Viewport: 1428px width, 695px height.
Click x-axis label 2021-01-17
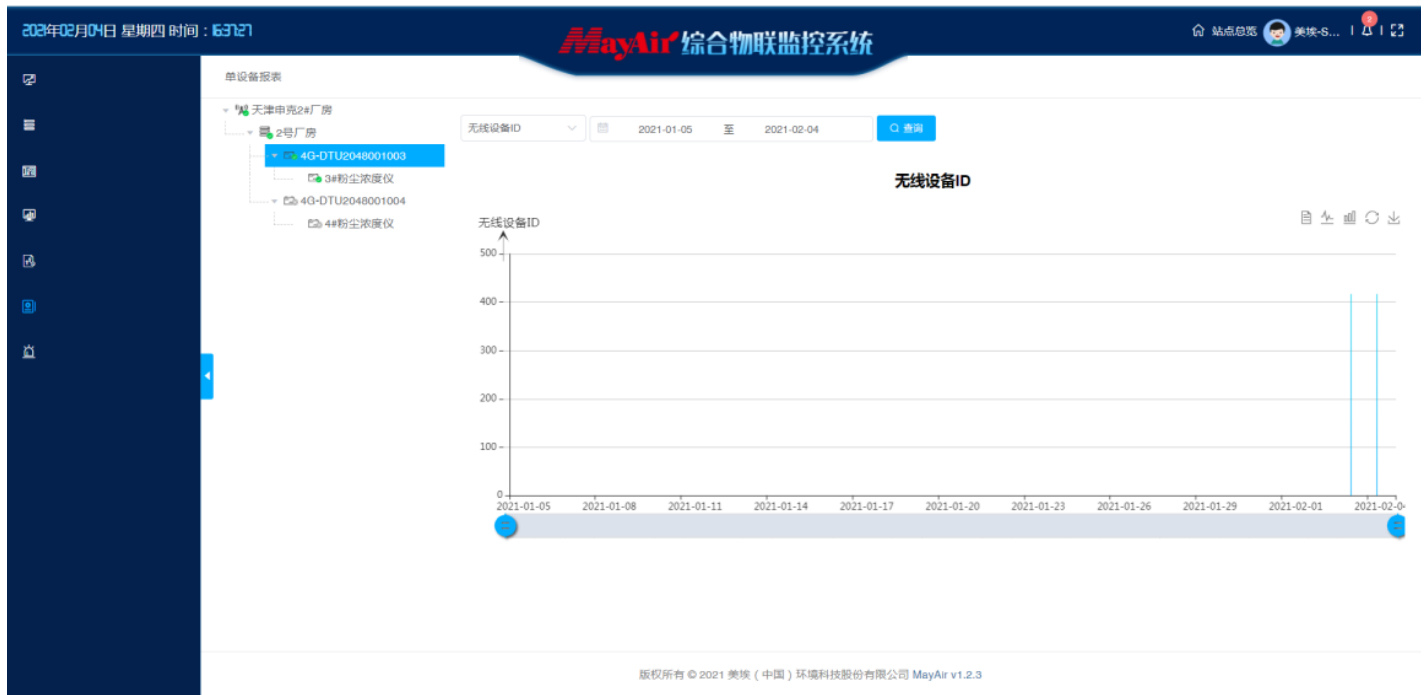coord(867,506)
